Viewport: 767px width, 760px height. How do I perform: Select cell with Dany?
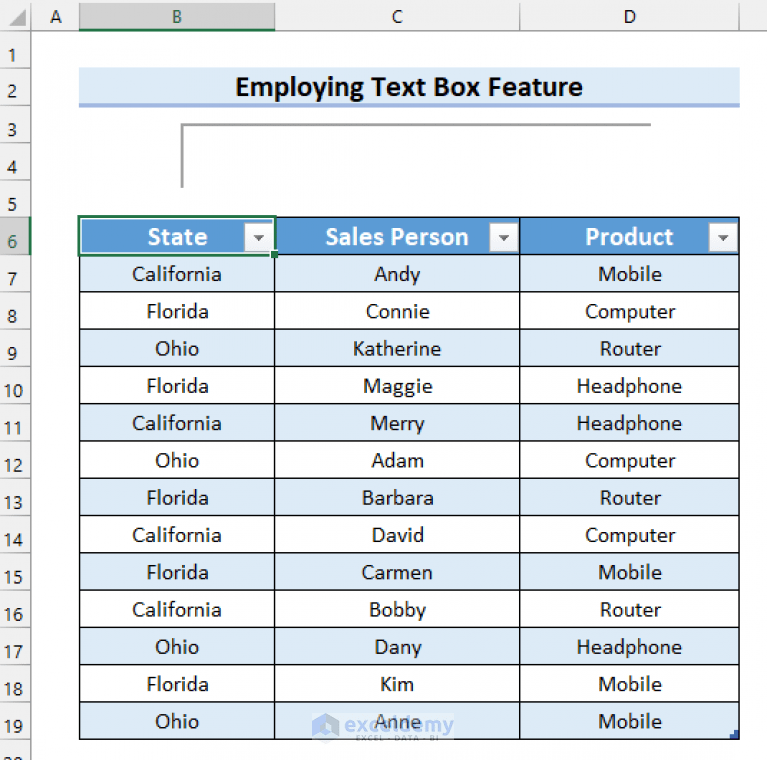click(397, 647)
